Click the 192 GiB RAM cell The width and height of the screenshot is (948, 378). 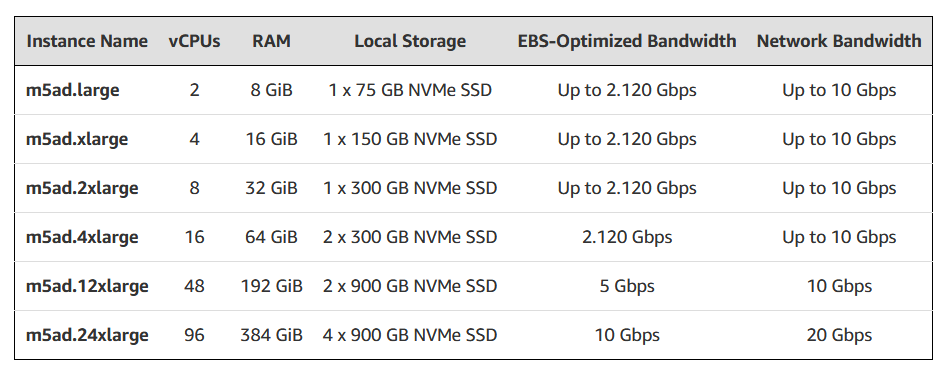click(x=271, y=286)
